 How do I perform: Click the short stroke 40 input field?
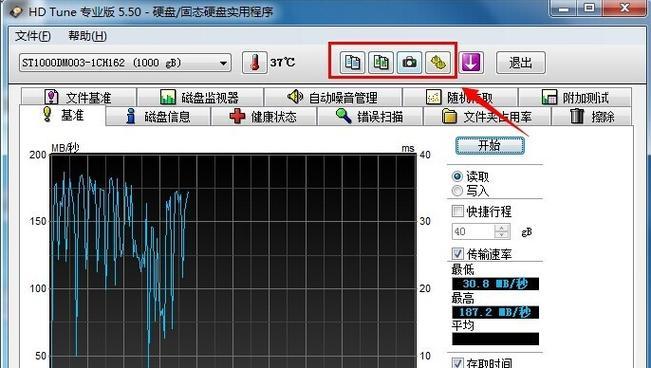pyautogui.click(x=473, y=231)
